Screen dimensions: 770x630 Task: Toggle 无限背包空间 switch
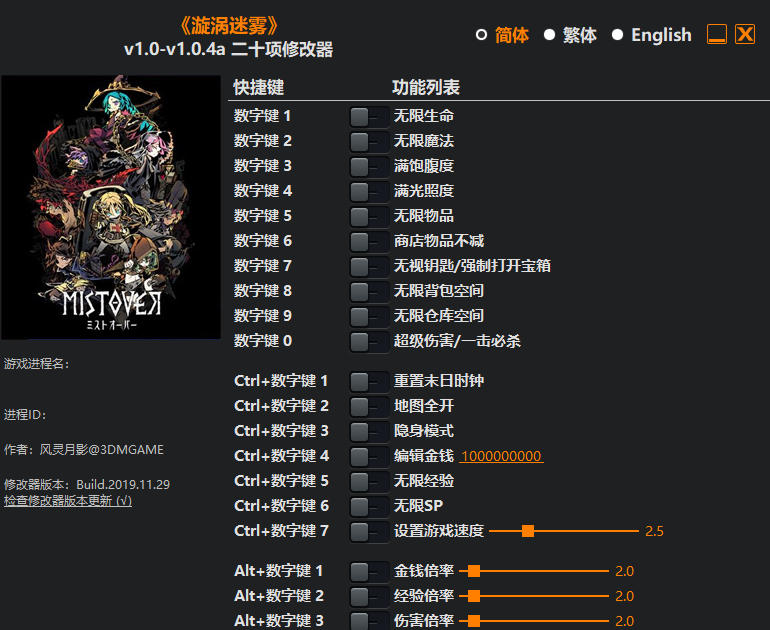(369, 292)
